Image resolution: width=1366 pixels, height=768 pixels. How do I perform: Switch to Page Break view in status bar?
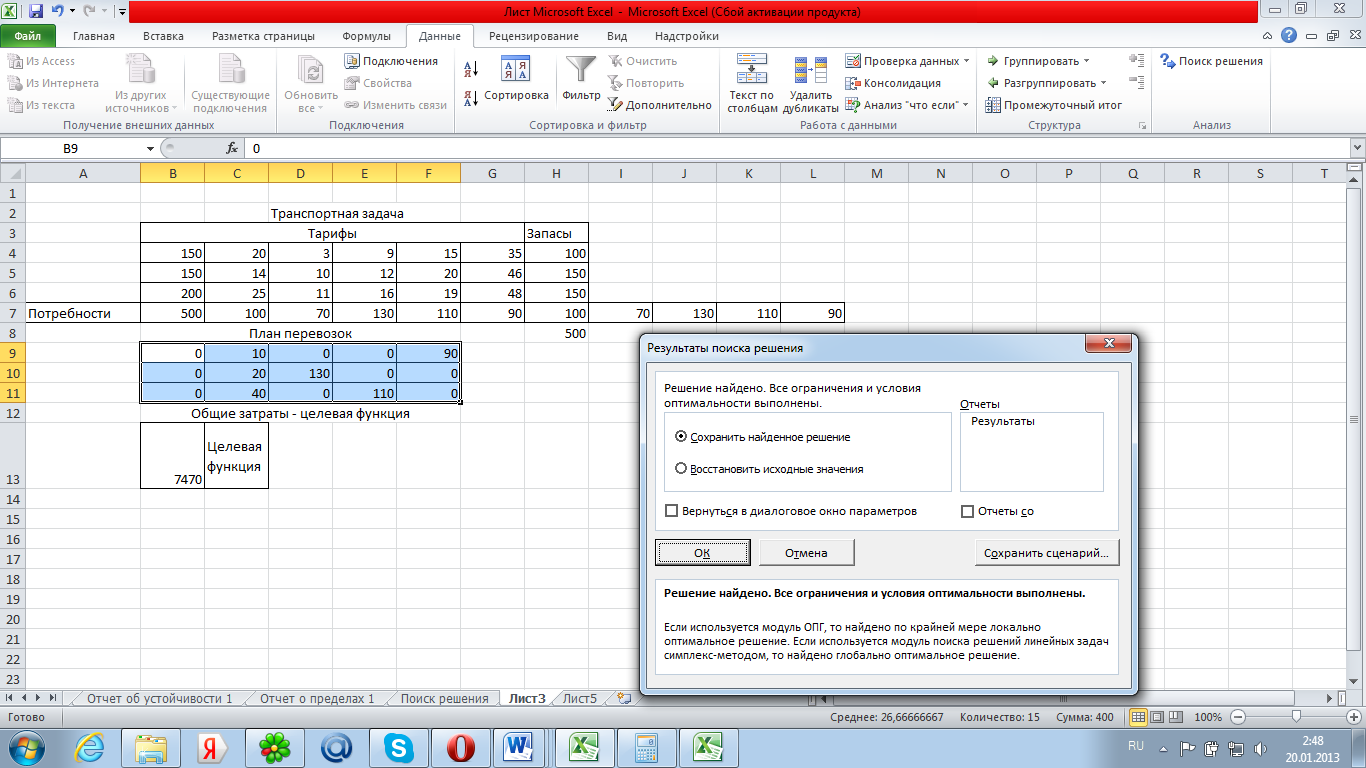[1174, 717]
